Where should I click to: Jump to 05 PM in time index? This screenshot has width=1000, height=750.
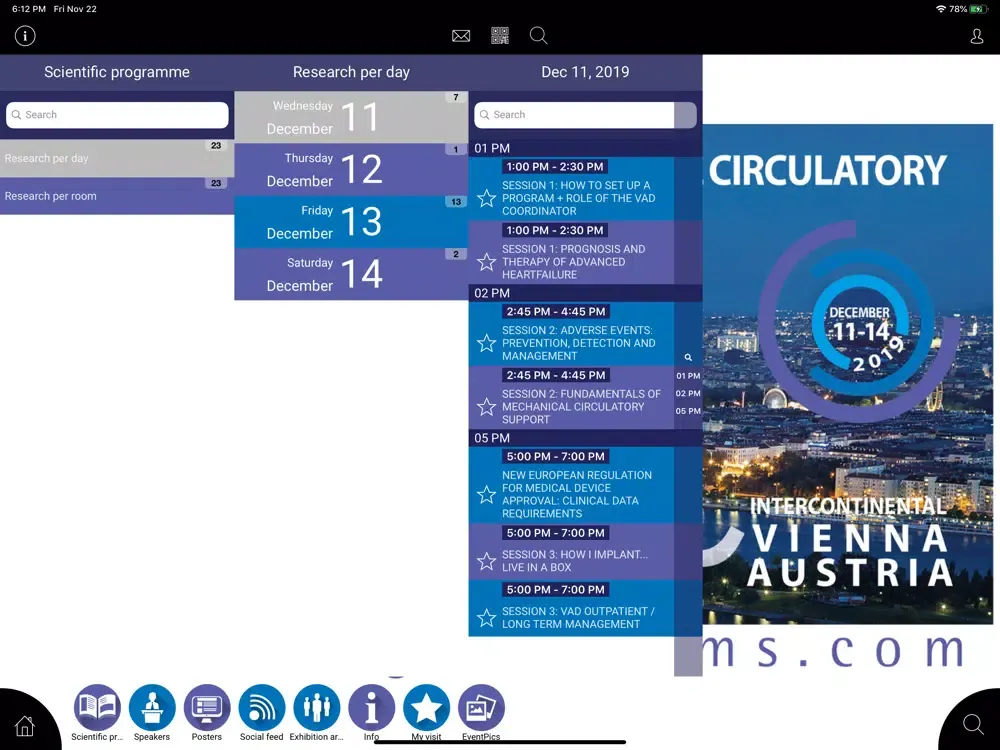click(688, 411)
